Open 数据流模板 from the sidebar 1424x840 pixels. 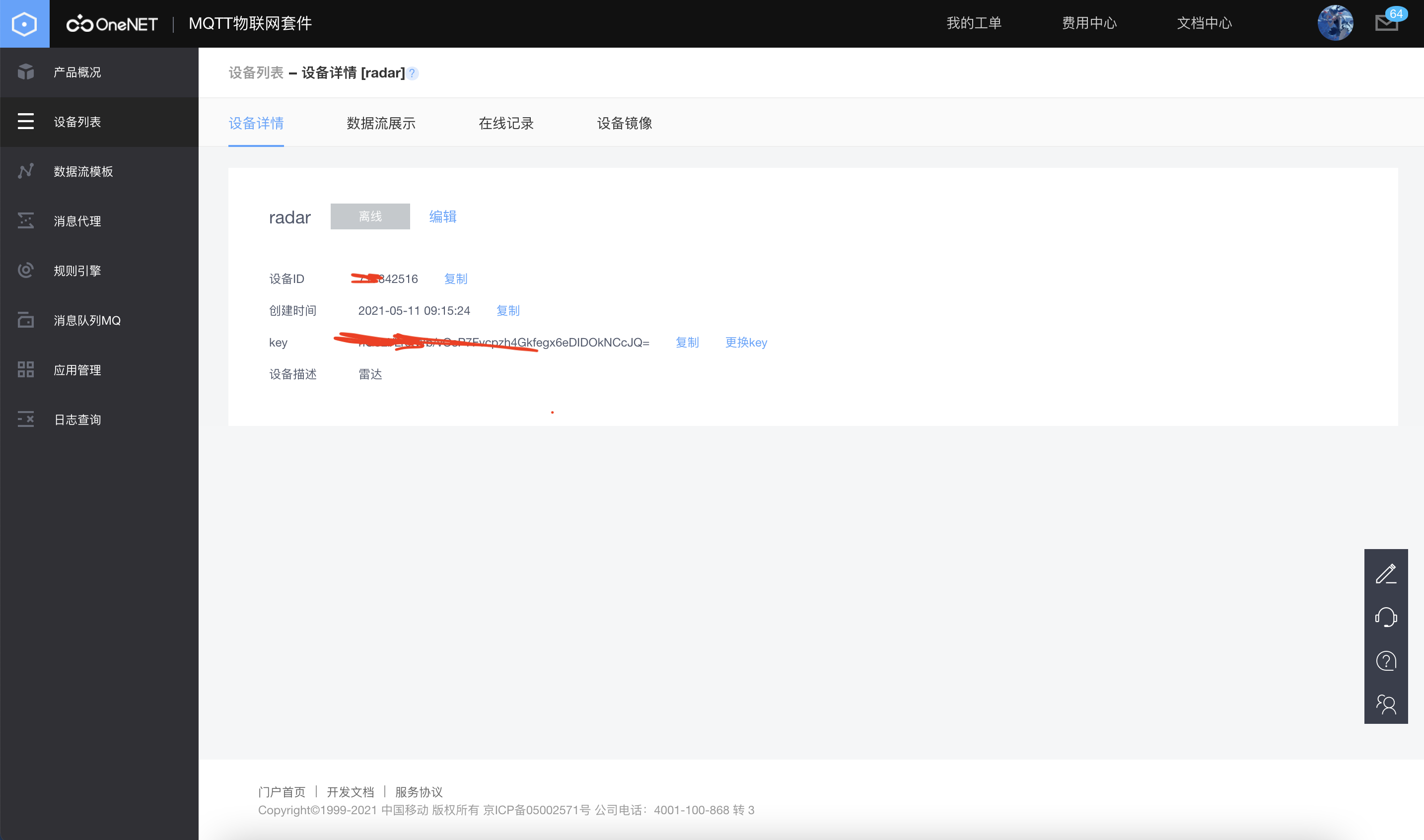25,171
